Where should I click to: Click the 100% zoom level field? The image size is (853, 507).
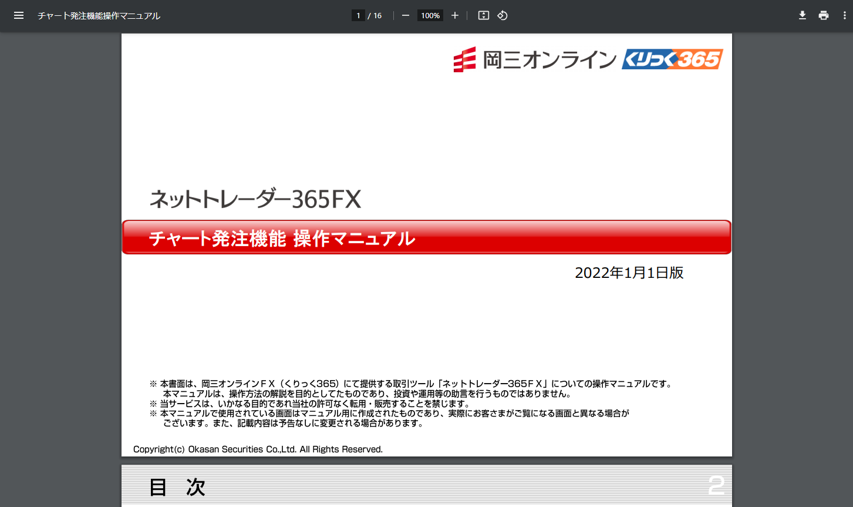[430, 16]
